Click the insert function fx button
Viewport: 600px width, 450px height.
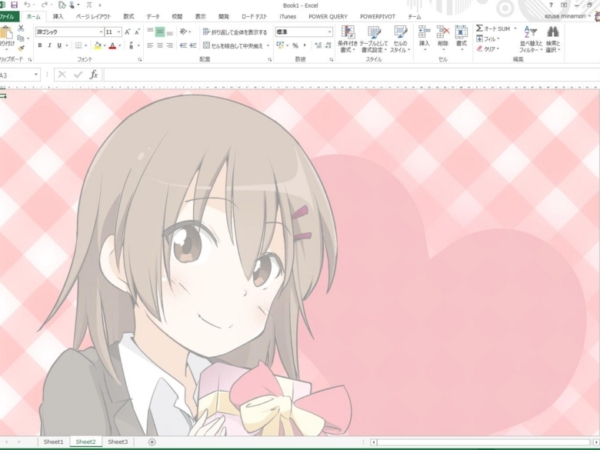click(94, 75)
